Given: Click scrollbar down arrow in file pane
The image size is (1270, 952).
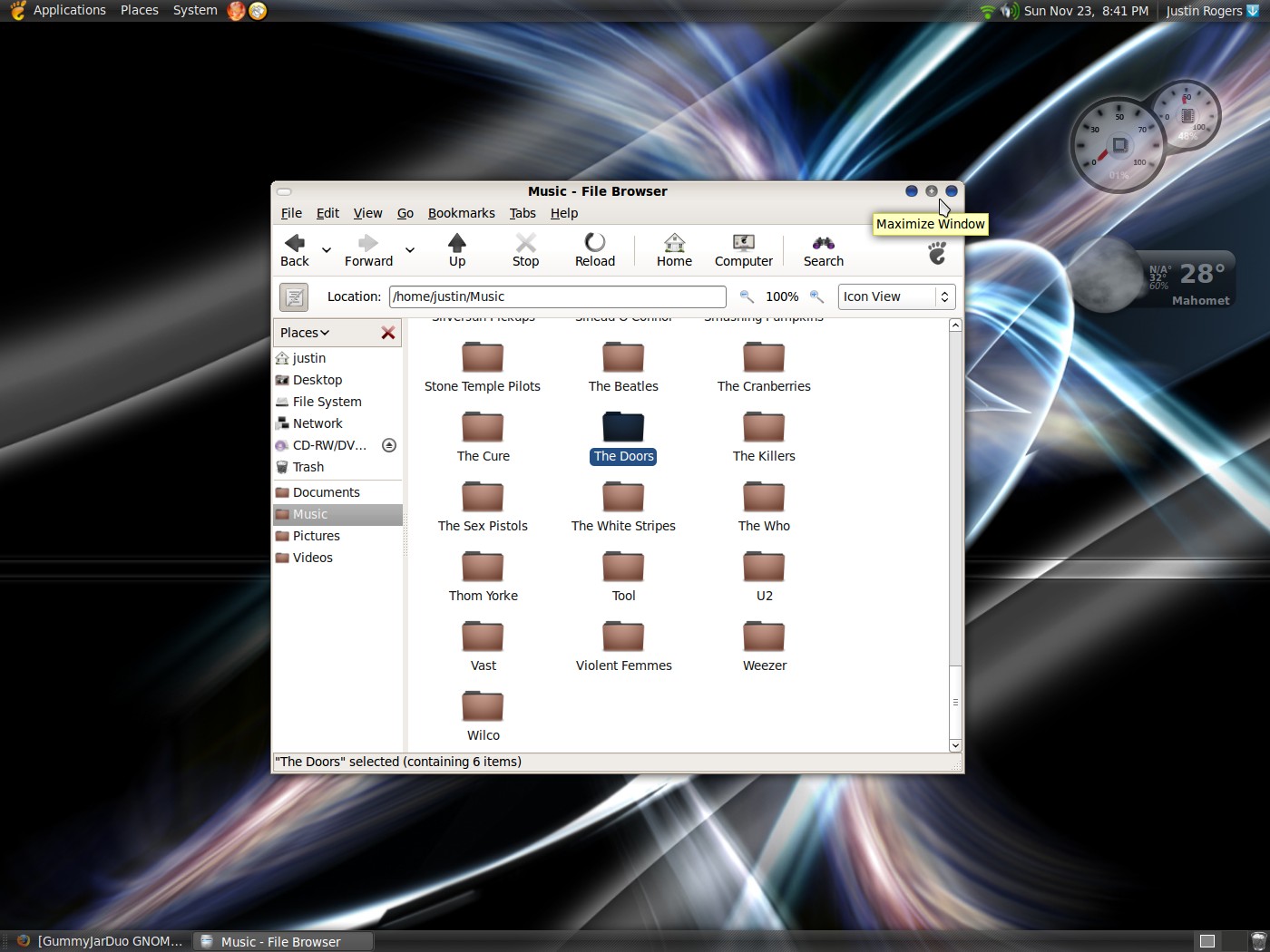Looking at the screenshot, I should 955,745.
